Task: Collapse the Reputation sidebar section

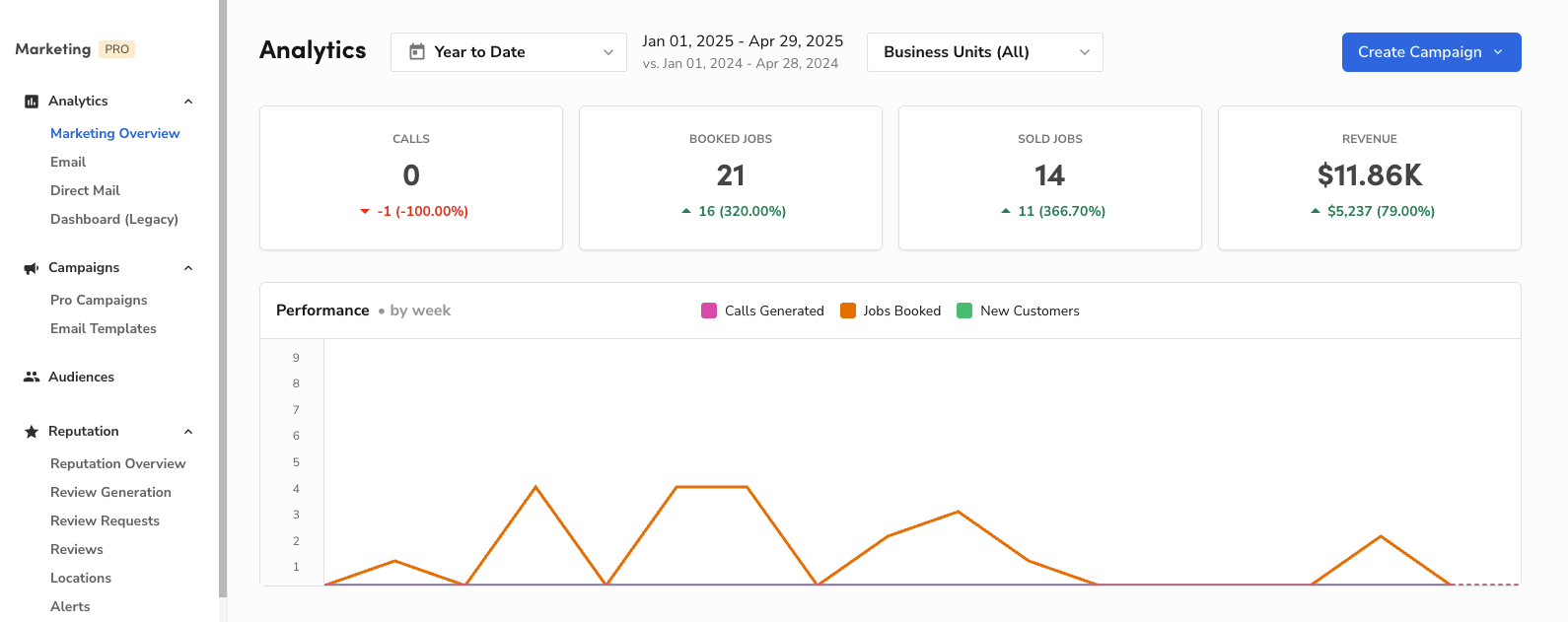Action: pyautogui.click(x=188, y=432)
